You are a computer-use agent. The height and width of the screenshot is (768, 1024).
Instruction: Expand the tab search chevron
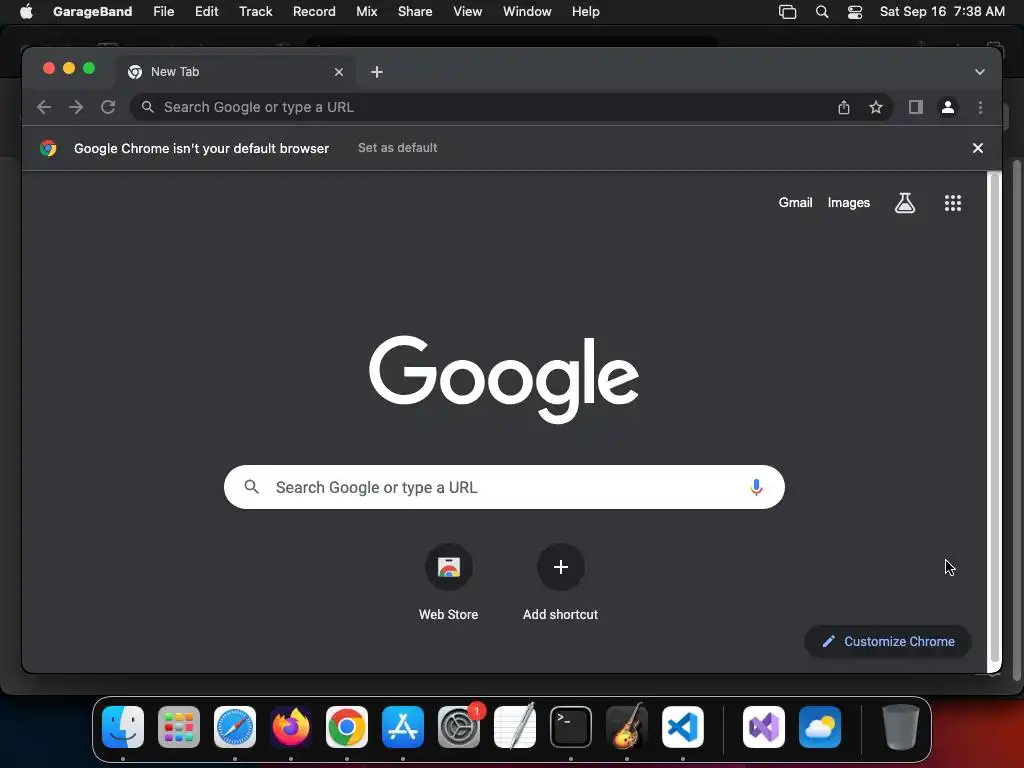[980, 72]
